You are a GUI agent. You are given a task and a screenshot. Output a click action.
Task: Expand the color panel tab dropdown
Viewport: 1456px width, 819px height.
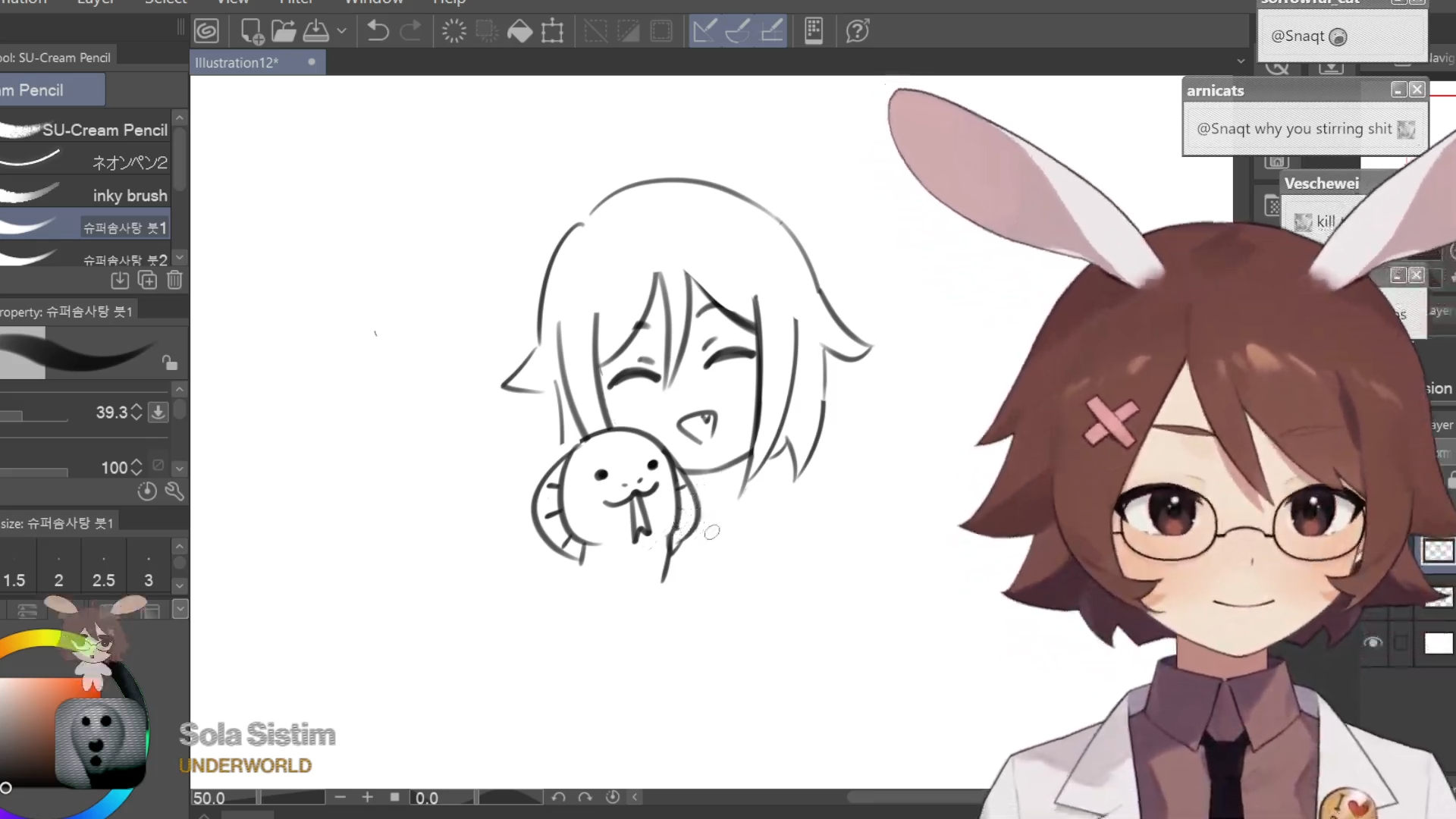pos(180,609)
